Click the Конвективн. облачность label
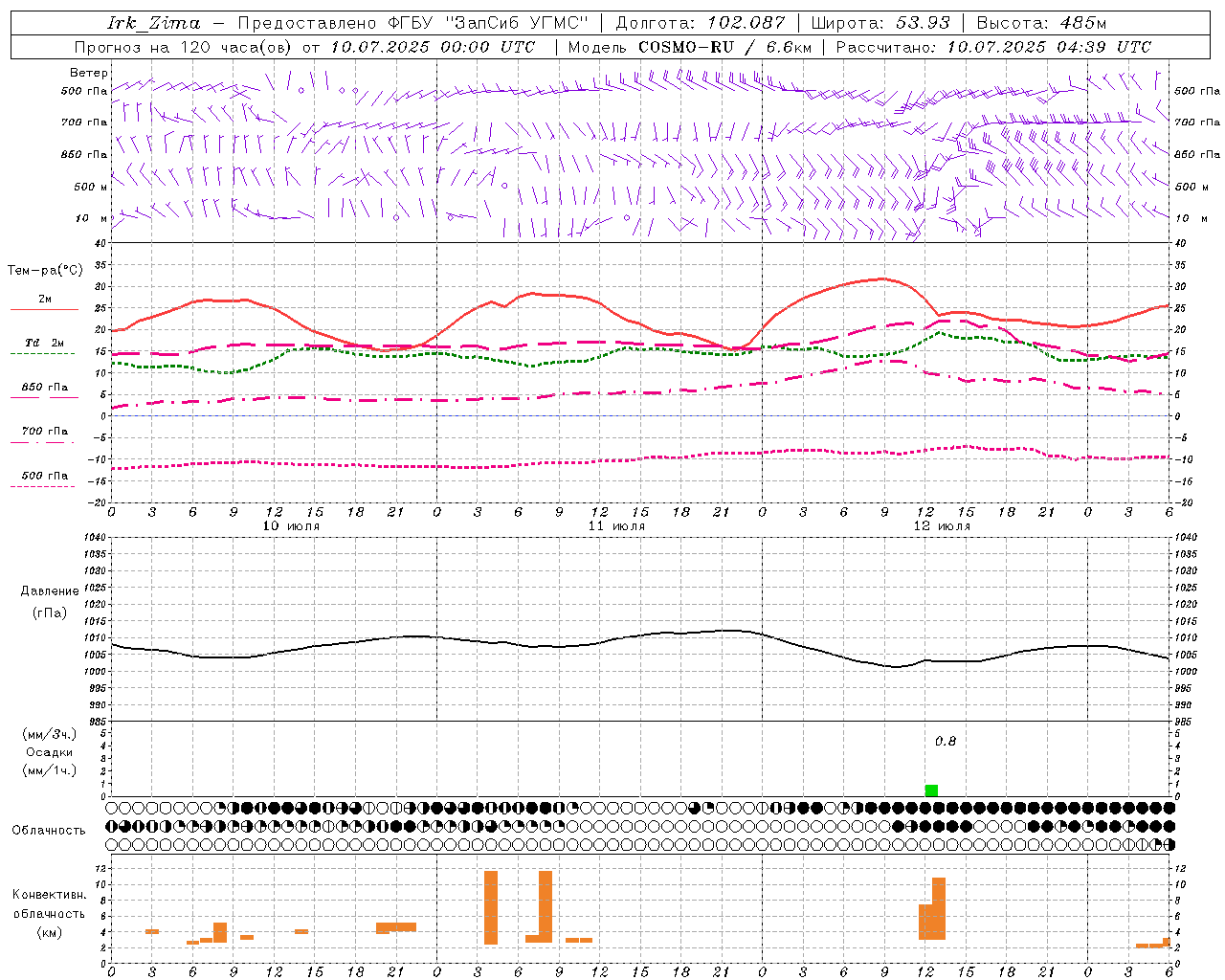Screen dimensions: 1225x980 coord(49,904)
